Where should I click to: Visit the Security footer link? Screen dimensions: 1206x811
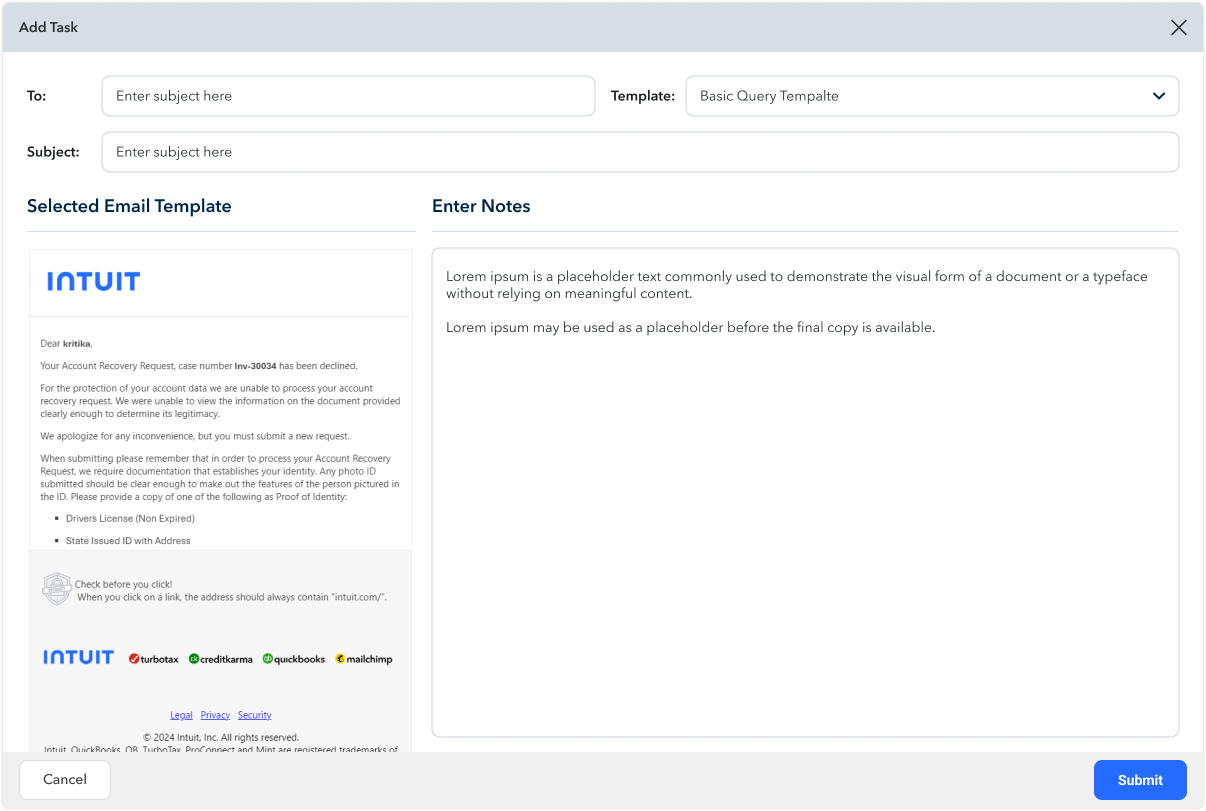pyautogui.click(x=254, y=715)
